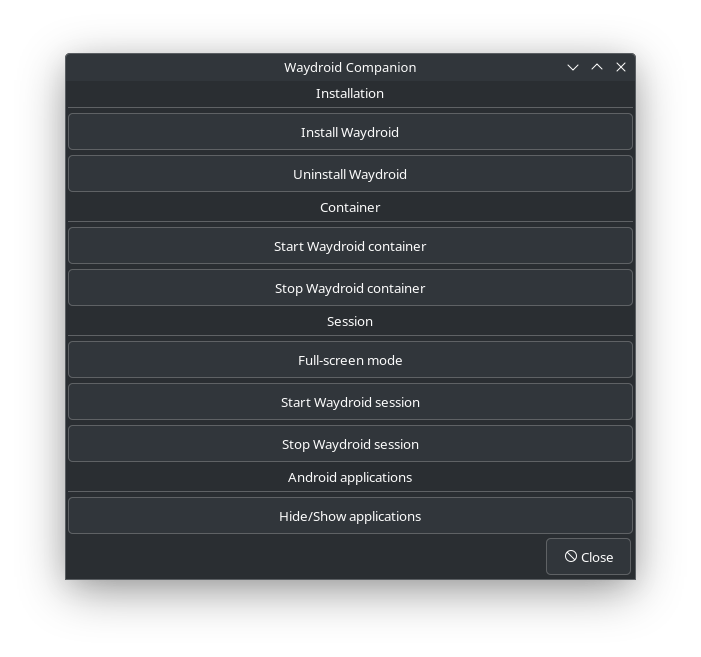Image resolution: width=701 pixels, height=657 pixels.
Task: Click the Session section heading
Action: (x=350, y=321)
